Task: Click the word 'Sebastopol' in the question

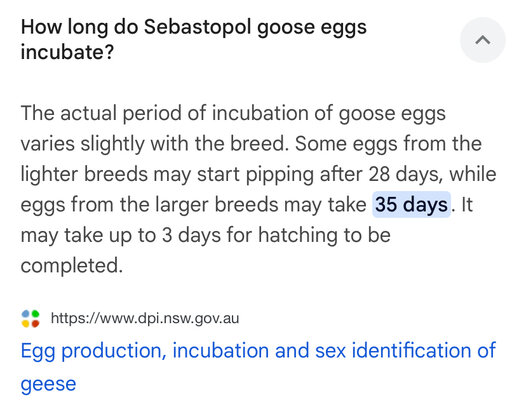Action: pos(198,27)
